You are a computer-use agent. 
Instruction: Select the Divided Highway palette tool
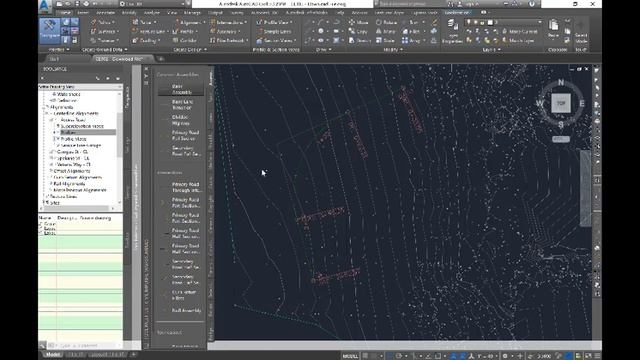(x=181, y=120)
